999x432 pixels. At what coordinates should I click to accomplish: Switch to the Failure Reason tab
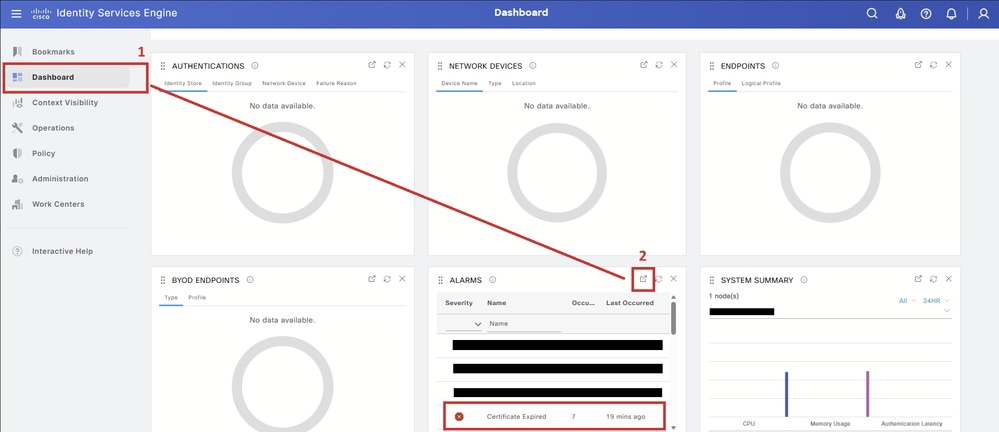336,83
